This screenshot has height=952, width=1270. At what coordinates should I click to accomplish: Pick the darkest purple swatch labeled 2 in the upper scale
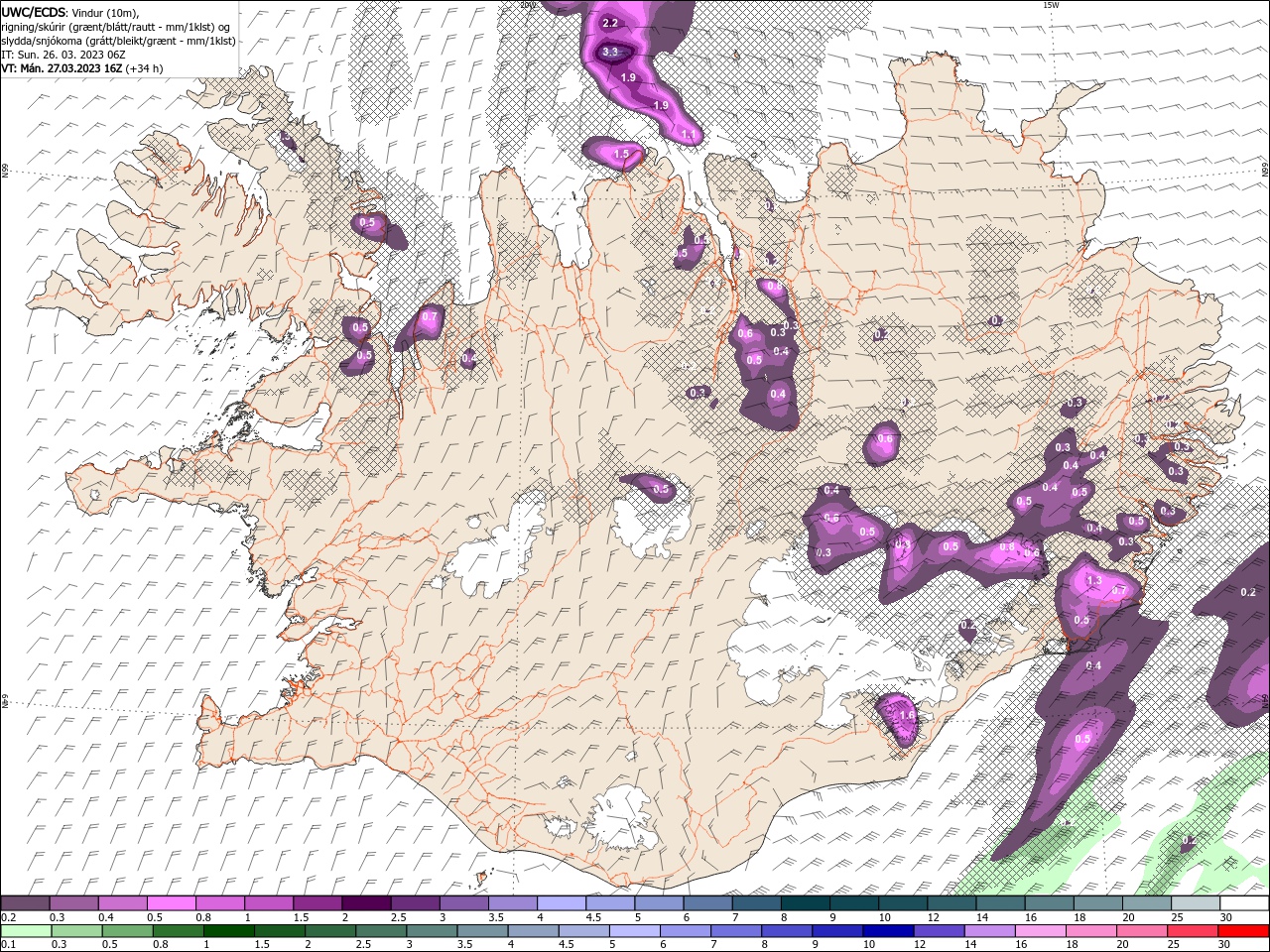(365, 903)
